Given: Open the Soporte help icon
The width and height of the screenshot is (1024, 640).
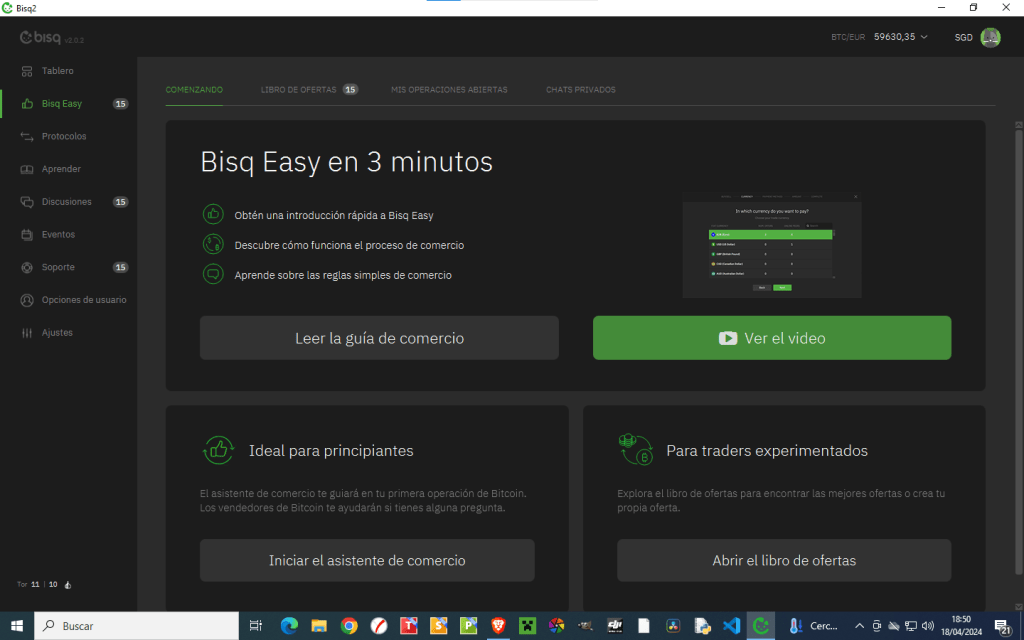Looking at the screenshot, I should tap(27, 267).
